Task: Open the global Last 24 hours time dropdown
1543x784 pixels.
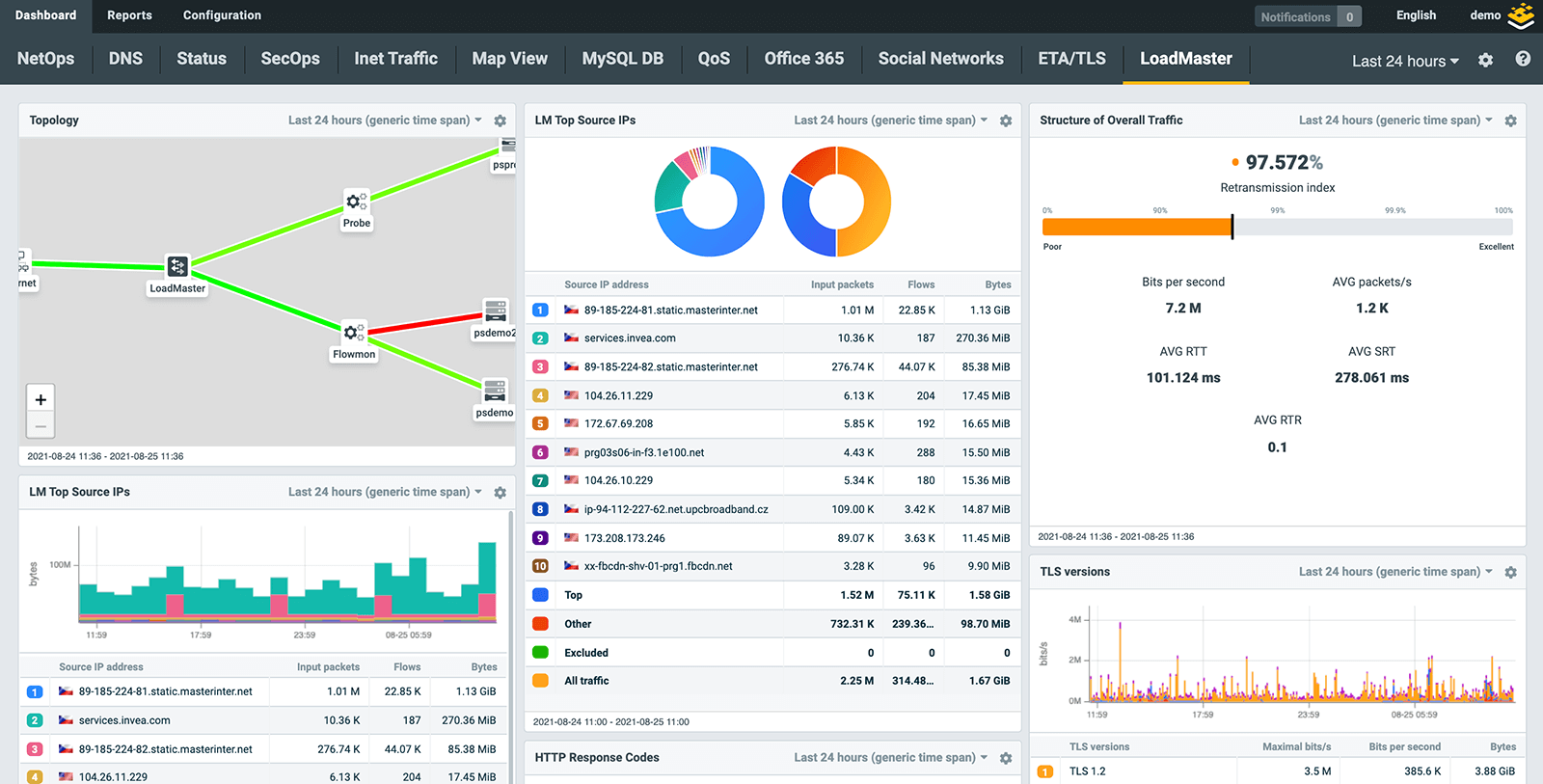Action: (x=1405, y=61)
